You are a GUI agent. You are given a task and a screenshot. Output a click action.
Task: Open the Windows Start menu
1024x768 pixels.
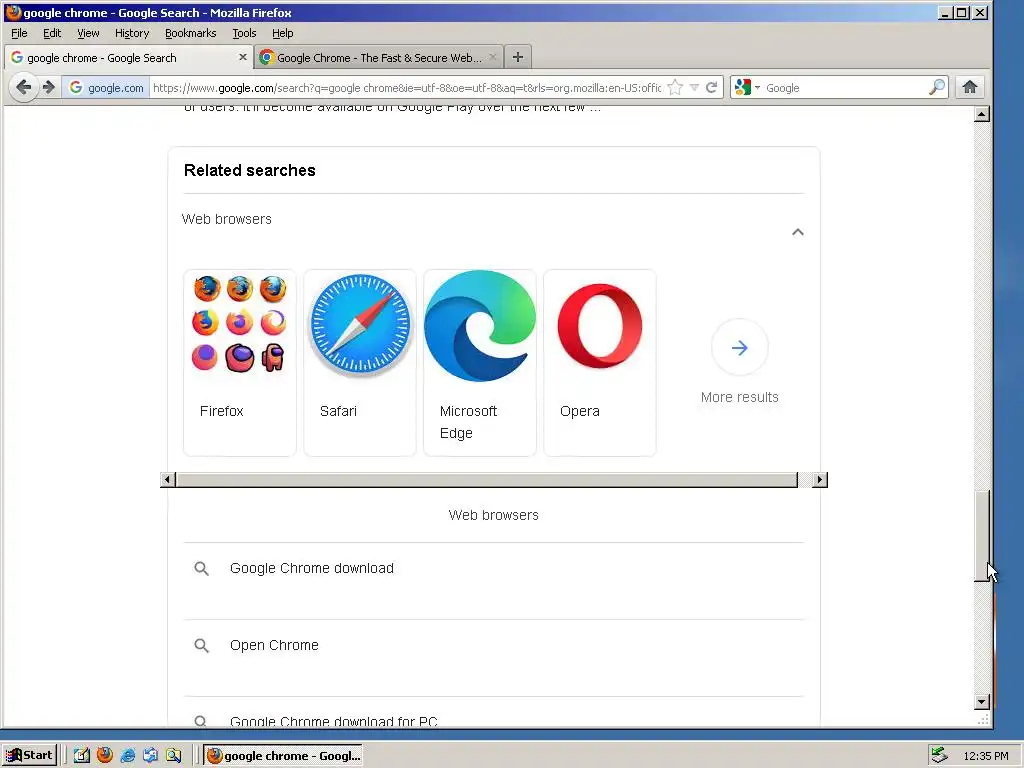[29, 755]
